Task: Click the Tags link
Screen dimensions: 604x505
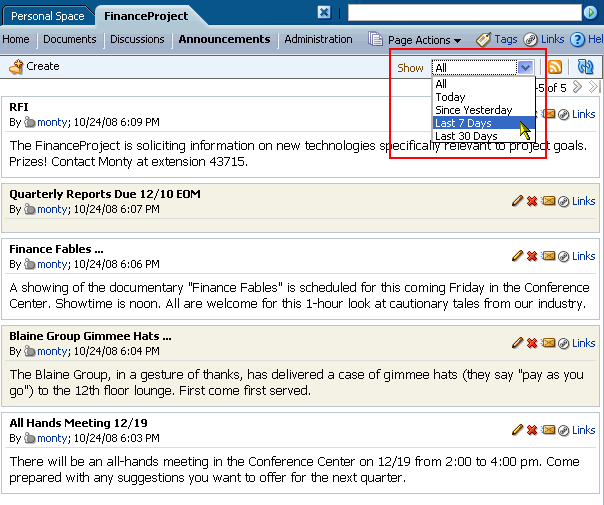Action: 506,39
